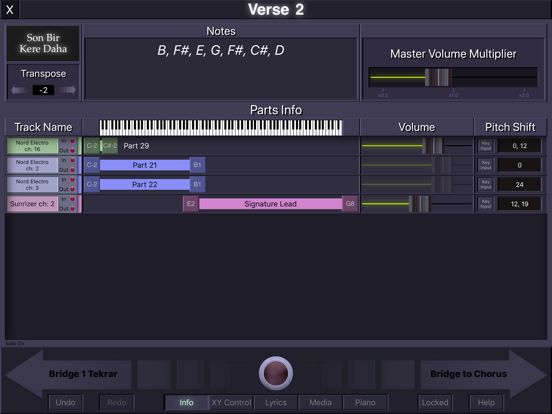This screenshot has height=414, width=552.
Task: Open the Lyrics tab
Action: point(276,402)
